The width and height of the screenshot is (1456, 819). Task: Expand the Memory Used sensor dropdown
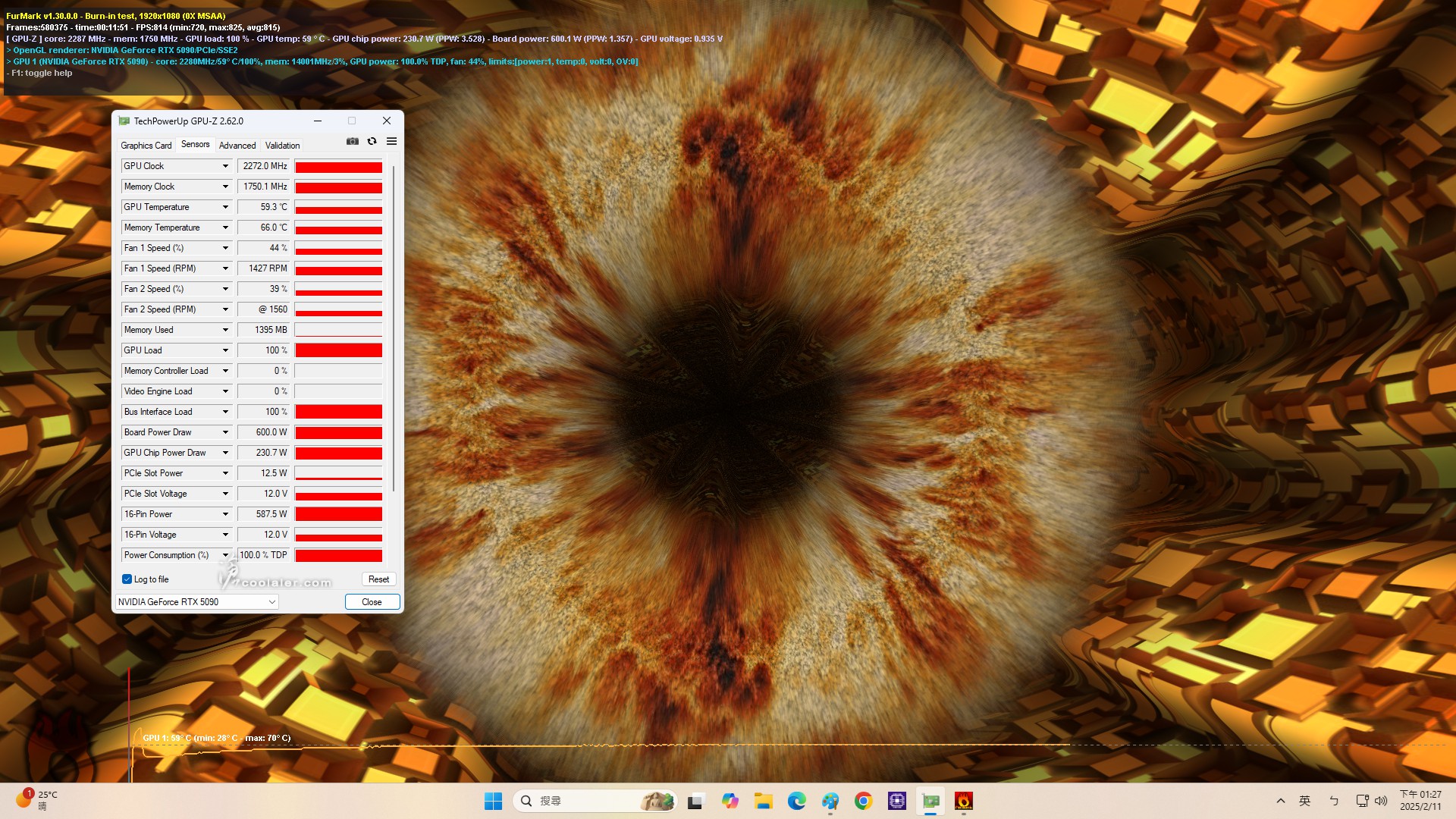225,330
